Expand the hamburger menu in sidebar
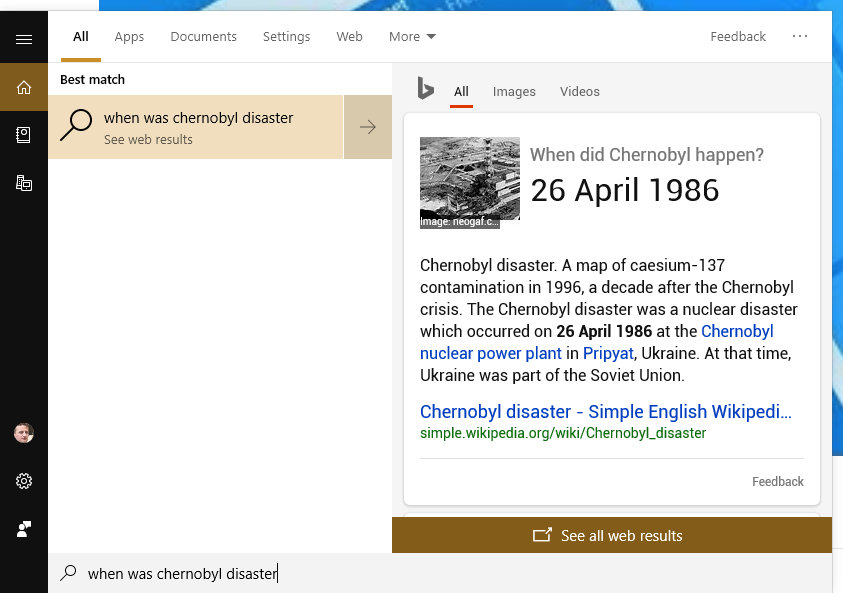This screenshot has width=843, height=593. [x=24, y=39]
